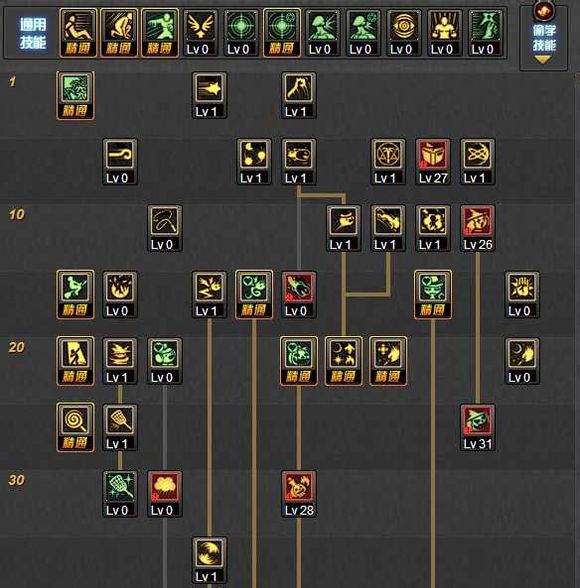Select the lollipop skill icon
The width and height of the screenshot is (580, 588).
tap(75, 427)
